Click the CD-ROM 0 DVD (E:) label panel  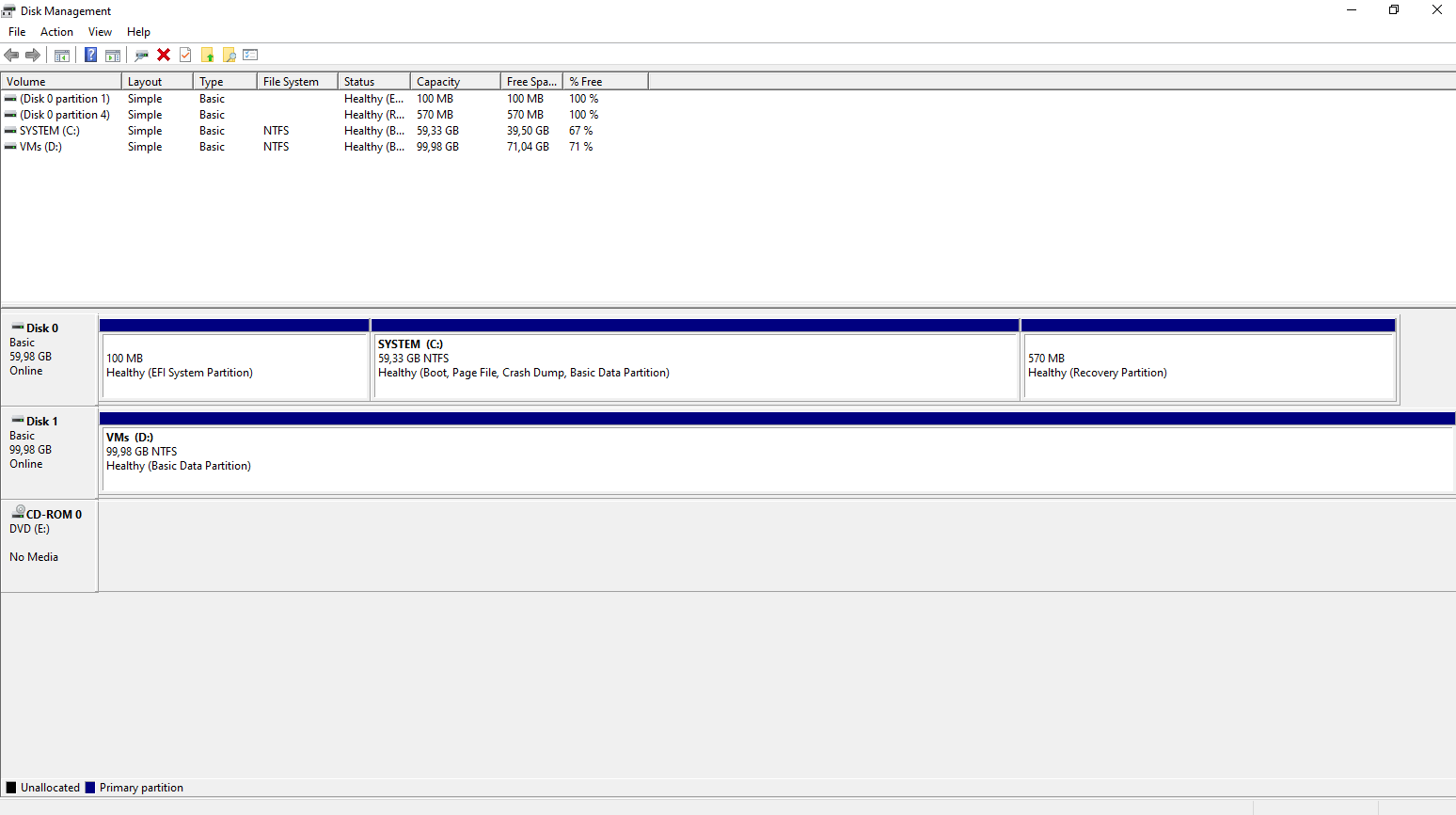[x=49, y=546]
